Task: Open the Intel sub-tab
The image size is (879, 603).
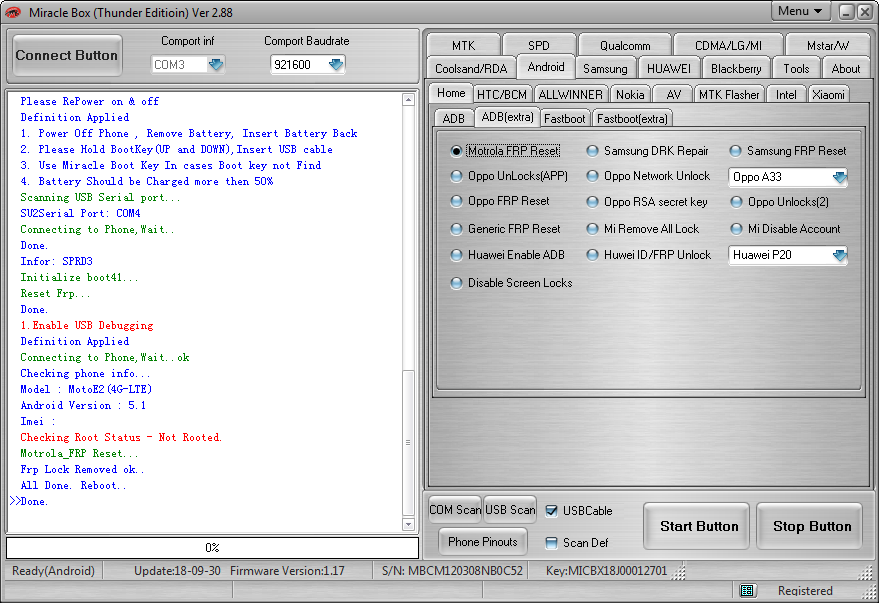Action: point(786,95)
